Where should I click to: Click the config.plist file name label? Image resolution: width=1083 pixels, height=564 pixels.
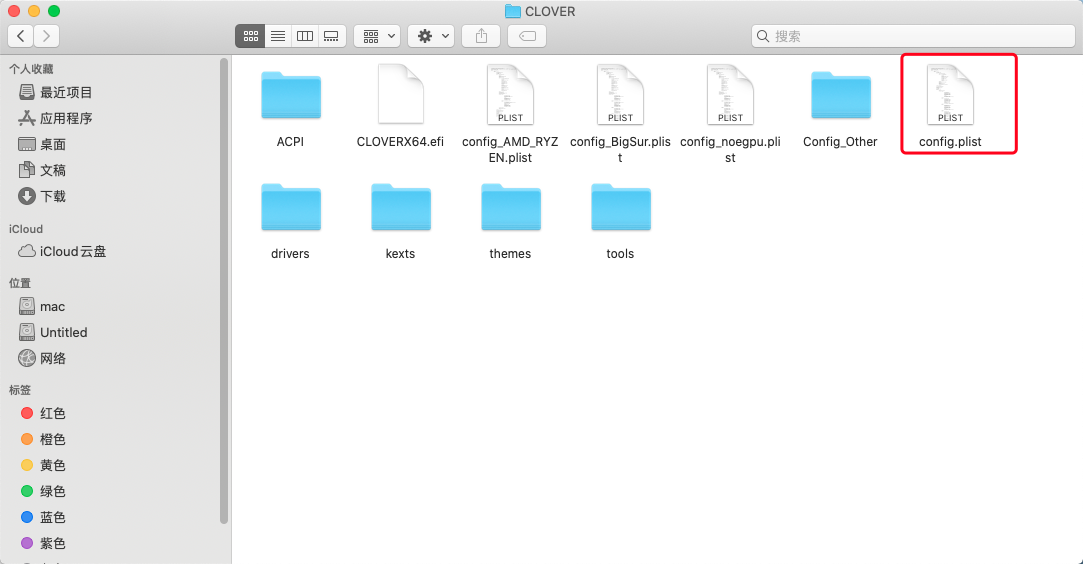[950, 142]
